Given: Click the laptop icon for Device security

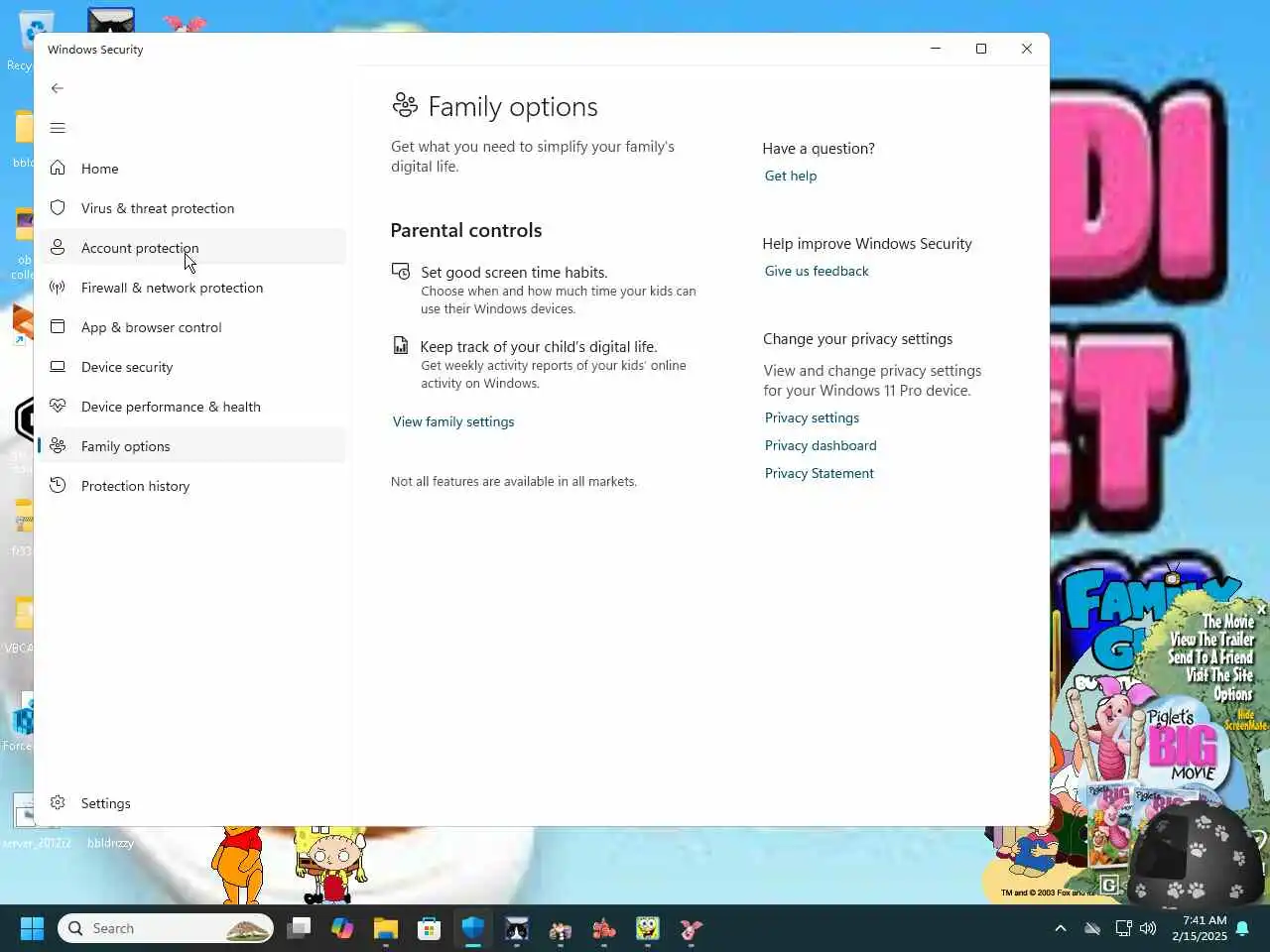Looking at the screenshot, I should [x=58, y=366].
